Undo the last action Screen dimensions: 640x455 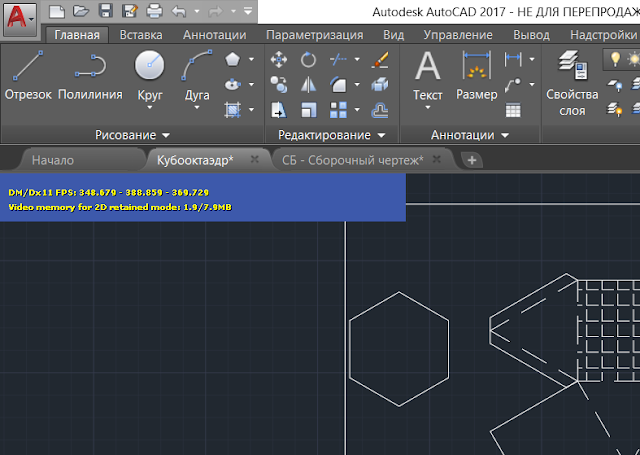[179, 11]
